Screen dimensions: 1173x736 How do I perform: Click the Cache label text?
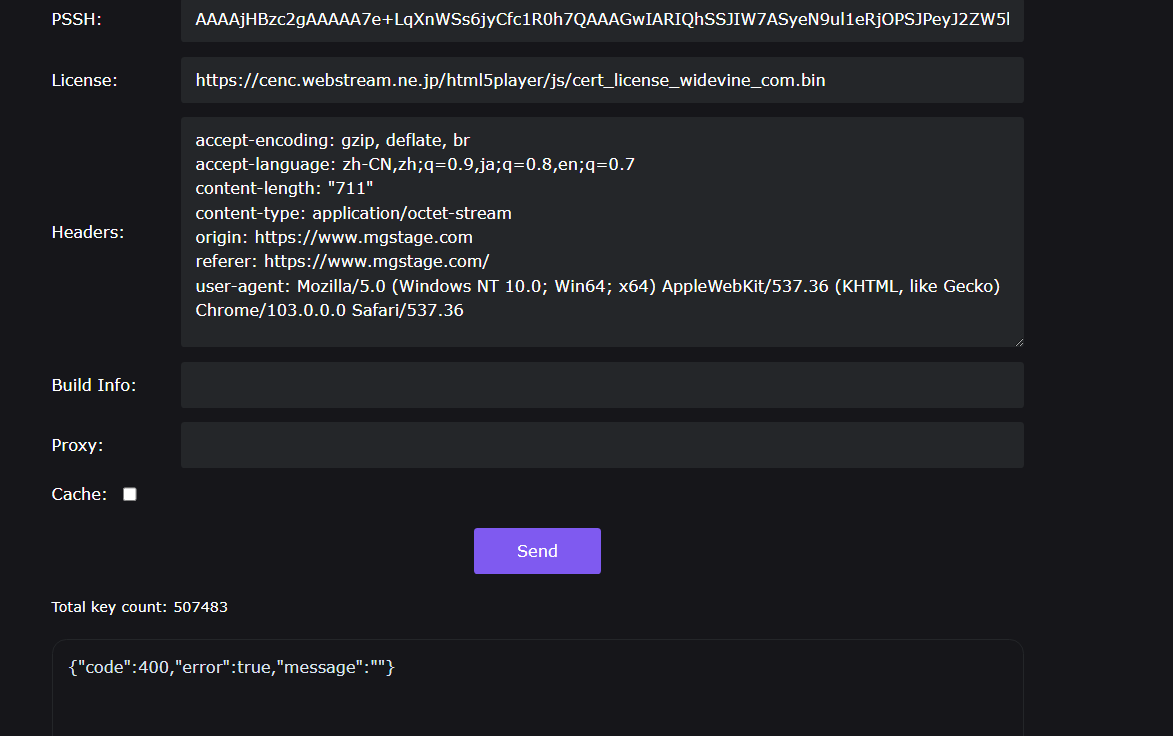tap(79, 494)
